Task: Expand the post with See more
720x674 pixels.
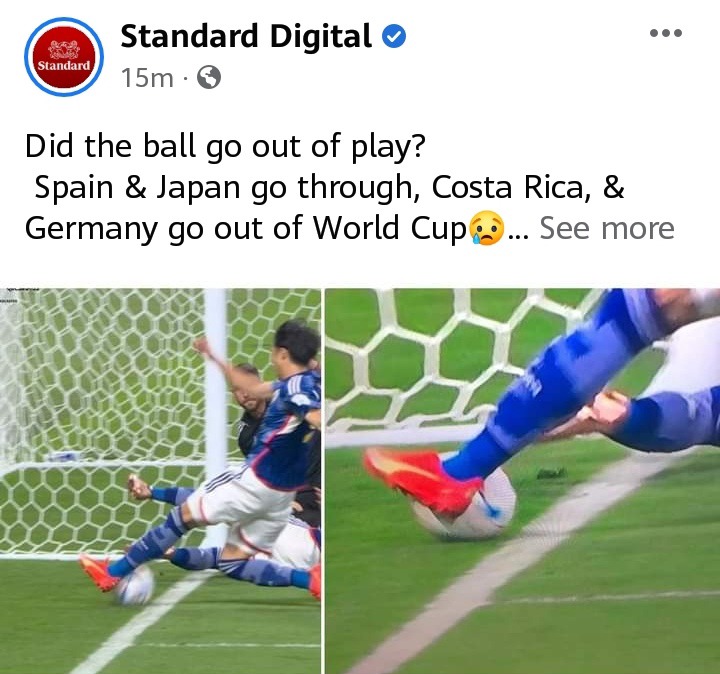Action: click(x=607, y=228)
